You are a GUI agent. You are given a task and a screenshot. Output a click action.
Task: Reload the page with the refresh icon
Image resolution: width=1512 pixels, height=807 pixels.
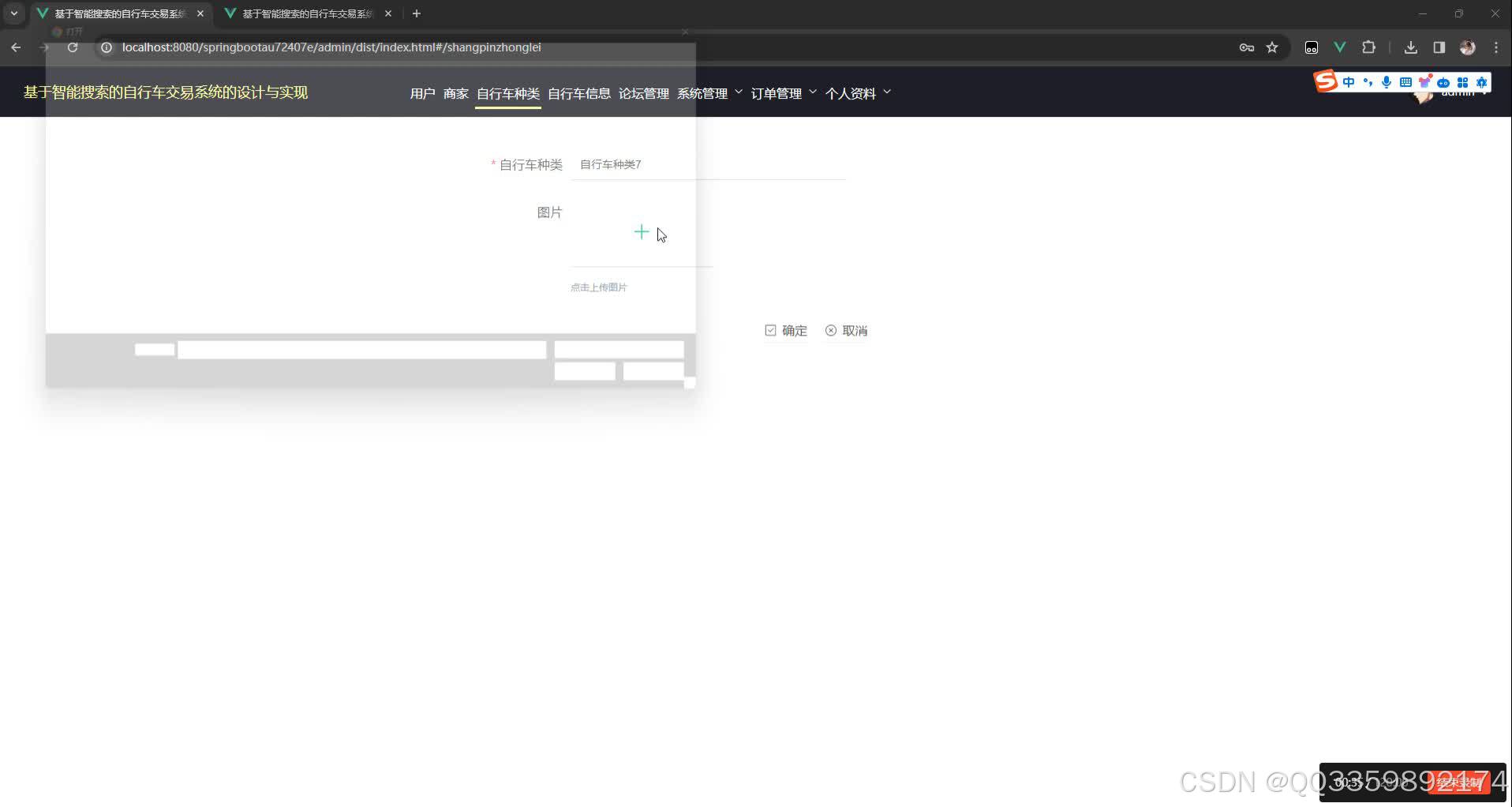(73, 47)
